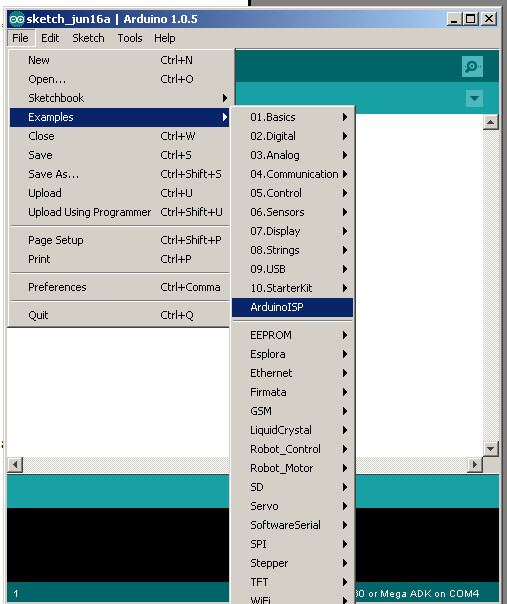Expand the 04.Communication examples
Image resolution: width=507 pixels, height=604 pixels.
[292, 174]
